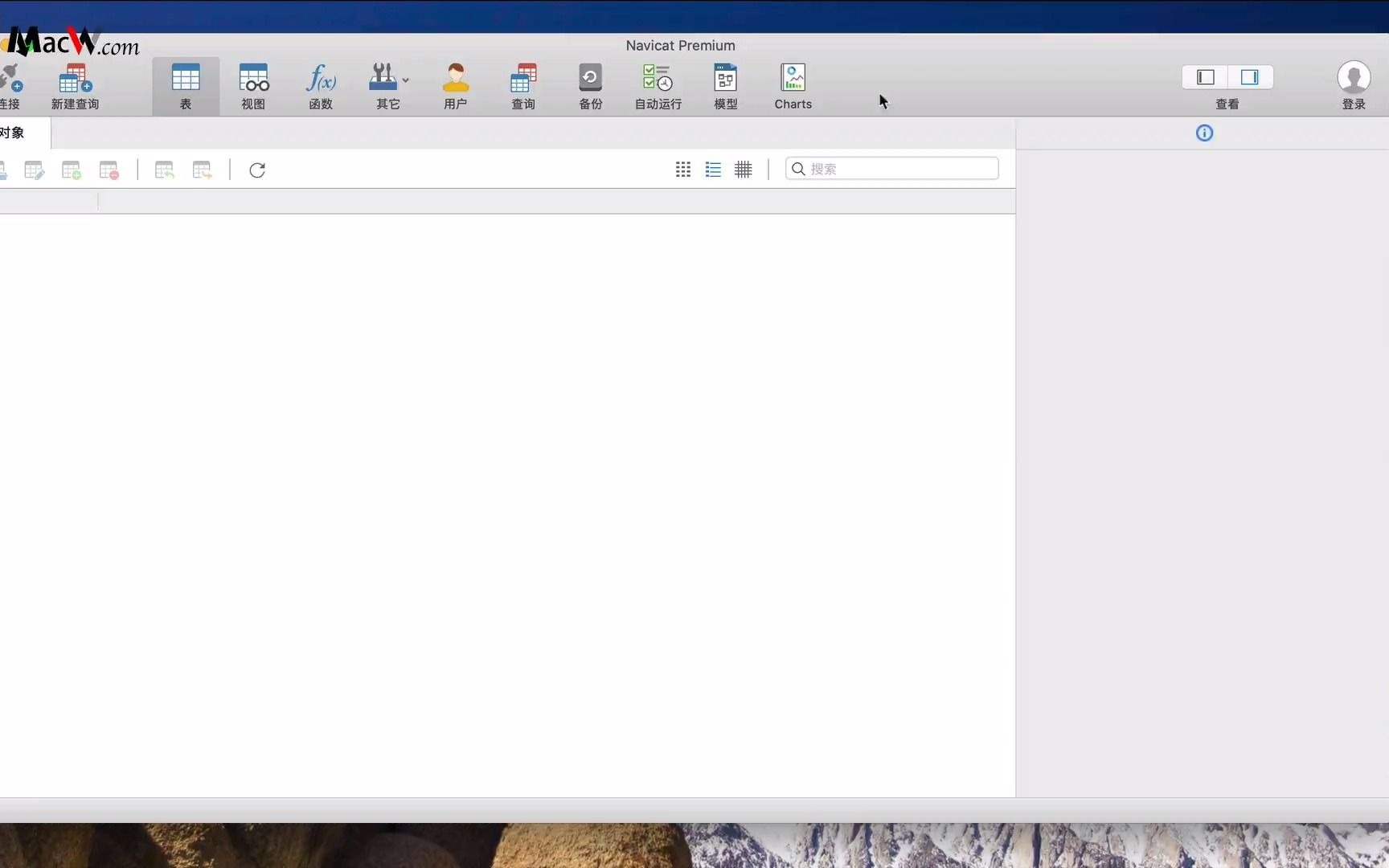Image resolution: width=1389 pixels, height=868 pixels.
Task: Click the Design Table pencil icon
Action: tap(35, 170)
